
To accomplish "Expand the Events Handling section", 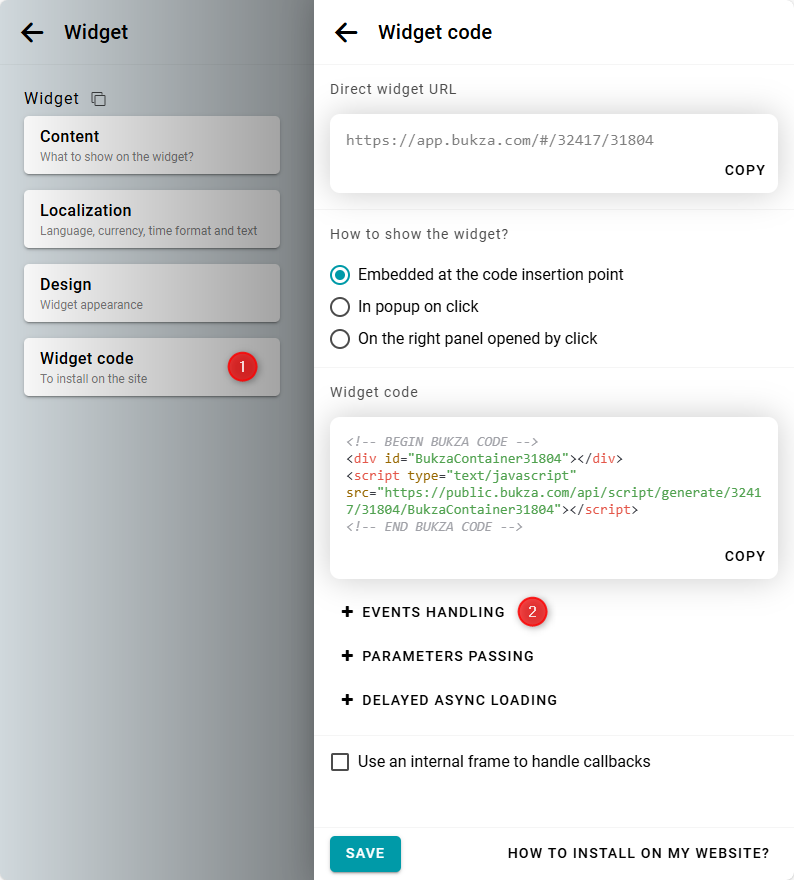I will coord(433,612).
